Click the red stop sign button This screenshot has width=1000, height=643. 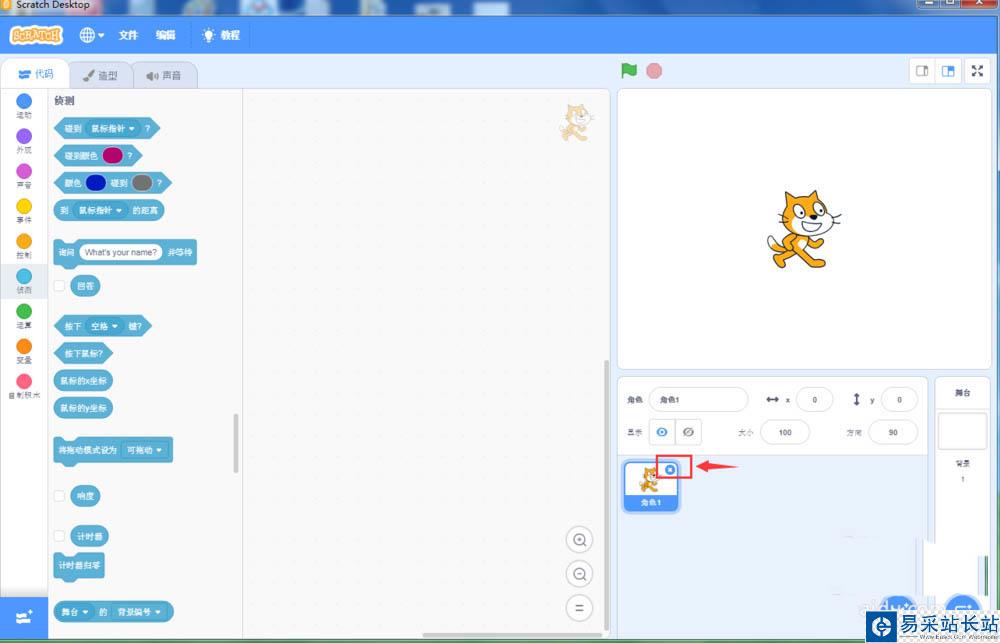(x=654, y=70)
